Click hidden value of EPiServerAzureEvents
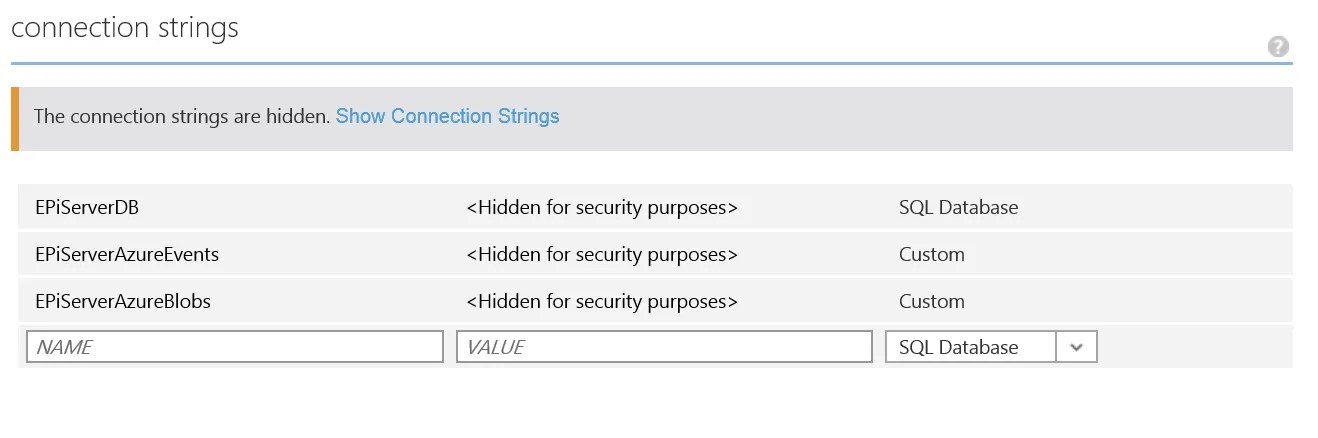Image resolution: width=1318 pixels, height=438 pixels. tap(602, 255)
